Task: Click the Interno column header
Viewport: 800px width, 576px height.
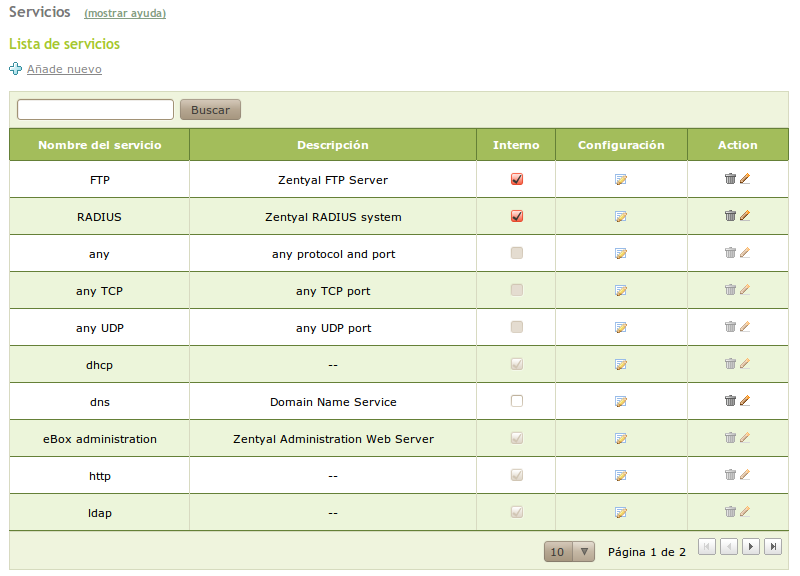Action: [516, 145]
